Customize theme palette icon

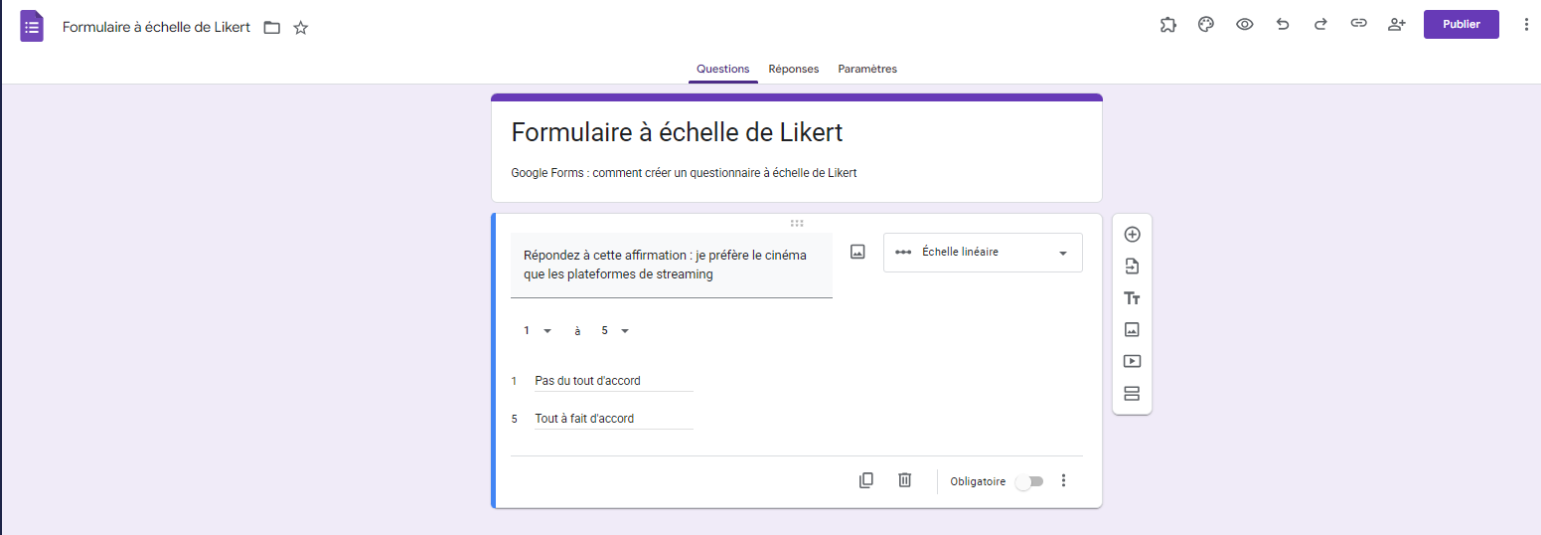1206,25
